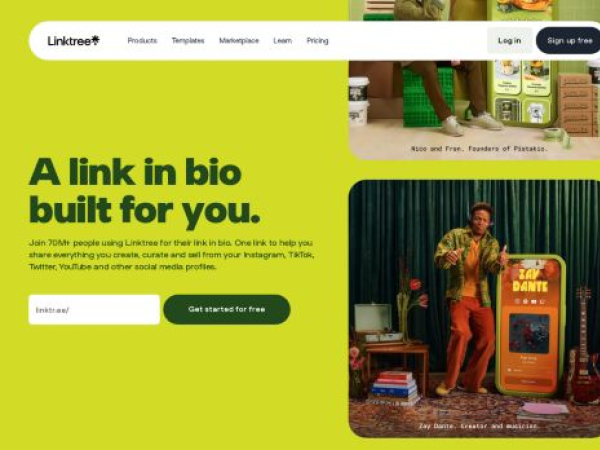Click the bottom button in orange phone mockup
Screen dimensions: 600x450
point(528,381)
